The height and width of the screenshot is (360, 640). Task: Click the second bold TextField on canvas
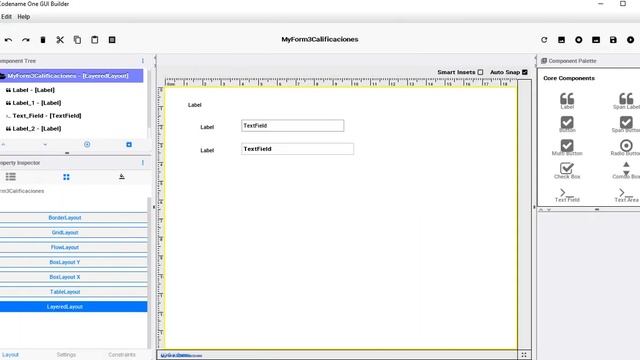(x=298, y=149)
